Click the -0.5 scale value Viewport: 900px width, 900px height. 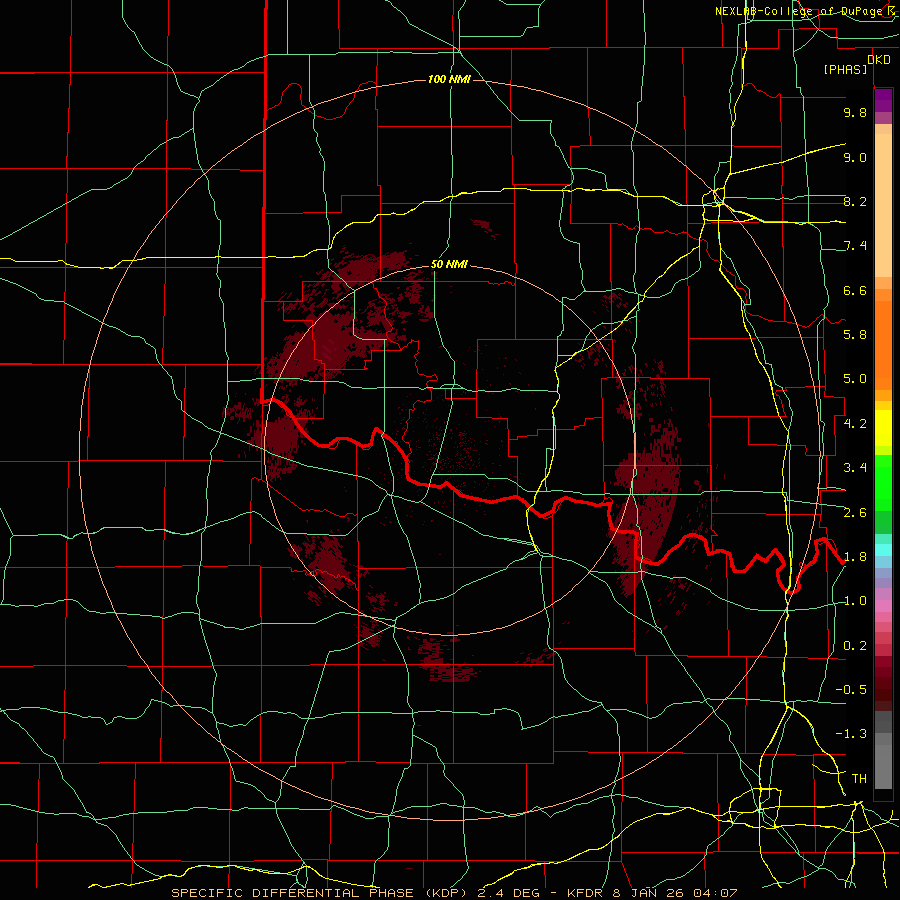tap(851, 690)
